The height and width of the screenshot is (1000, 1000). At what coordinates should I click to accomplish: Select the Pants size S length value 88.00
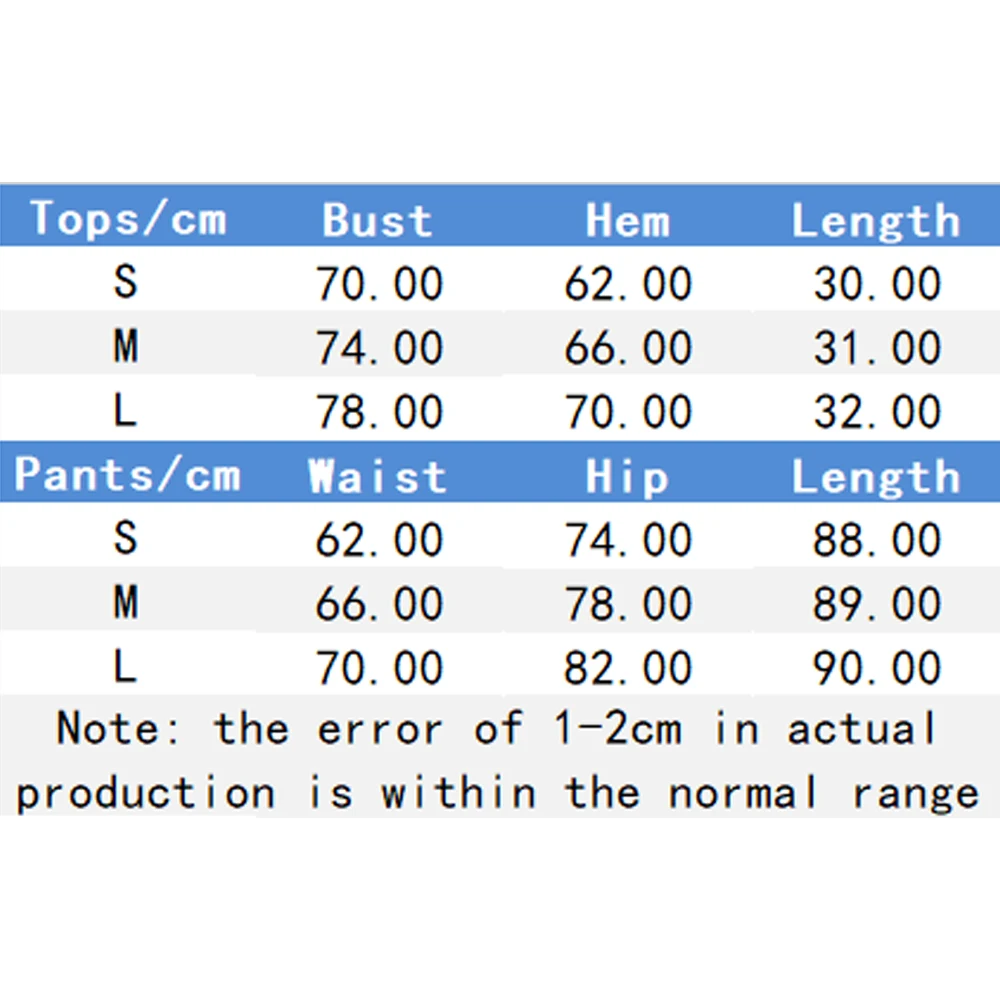click(877, 540)
